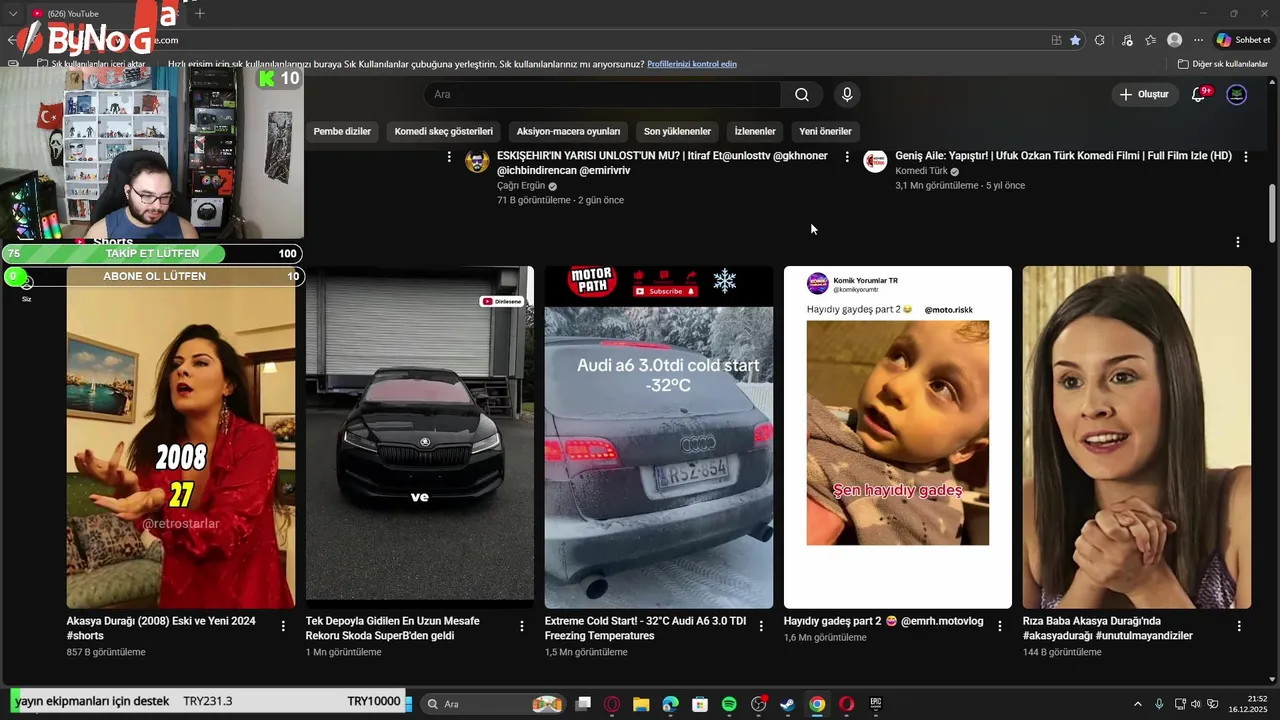Open options for the video left of ESKİŞEHİR
The width and height of the screenshot is (1280, 720).
point(449,157)
